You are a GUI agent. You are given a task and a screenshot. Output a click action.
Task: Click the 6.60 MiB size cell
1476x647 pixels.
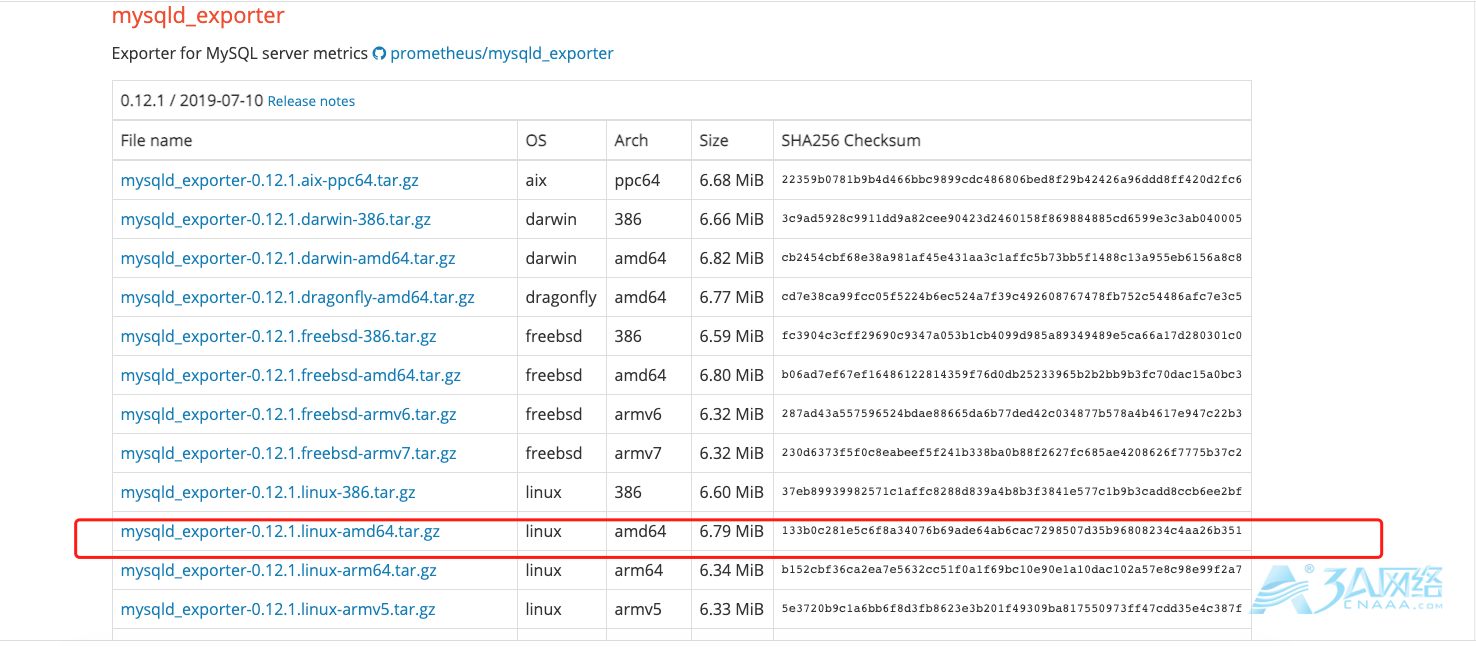pyautogui.click(x=731, y=492)
